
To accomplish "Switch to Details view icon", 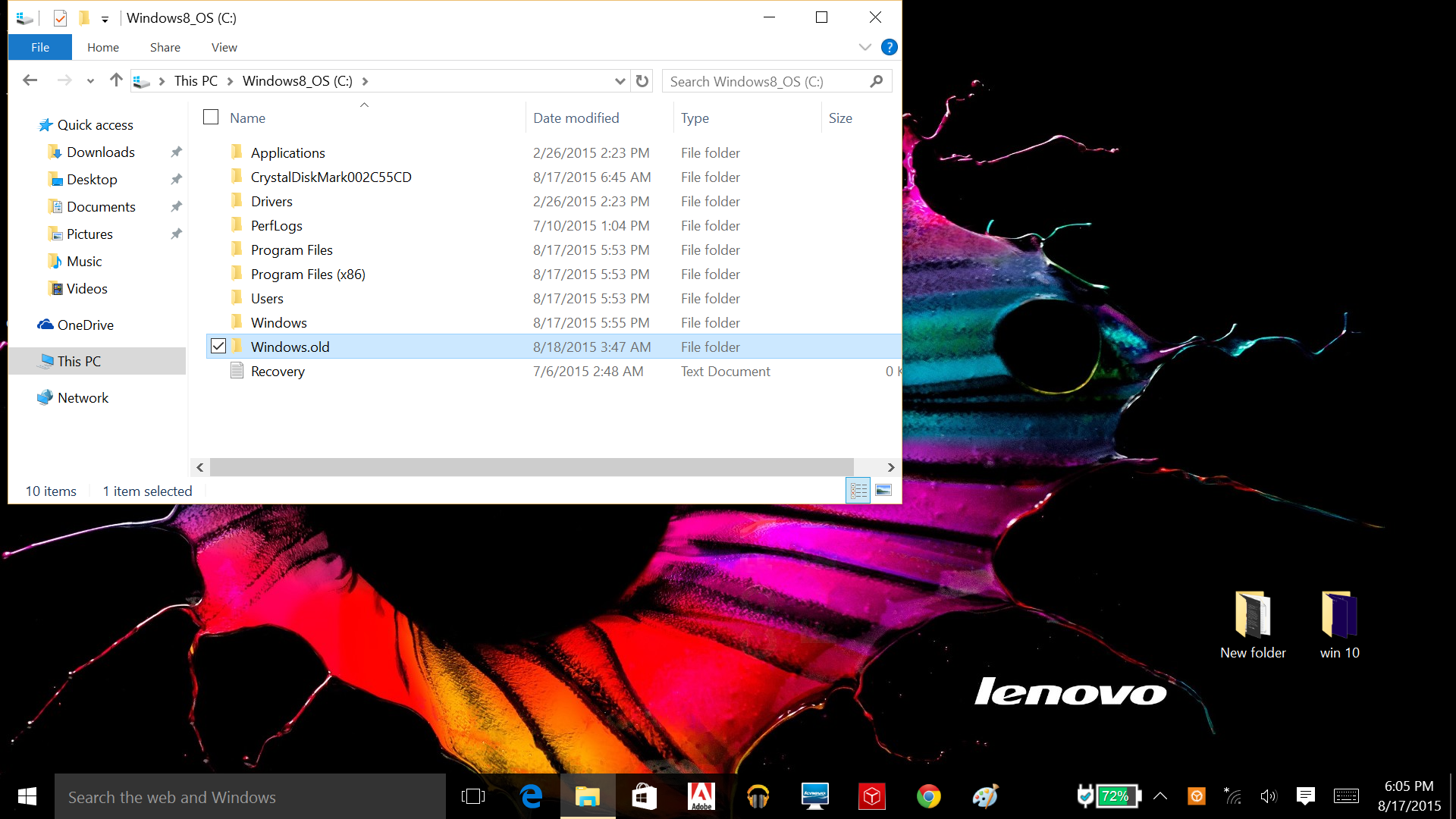I will click(x=858, y=491).
